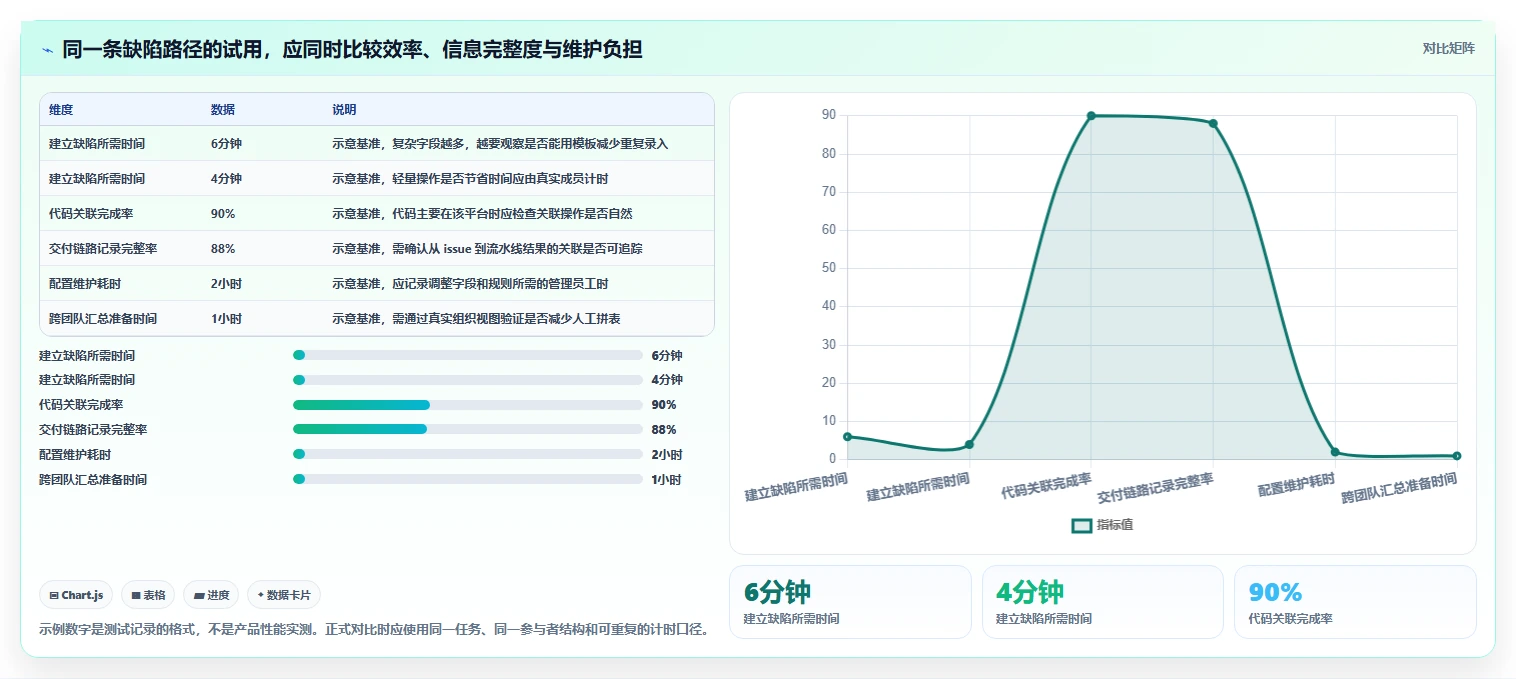Screen dimensions: 1516x679
Task: Click chart data point at 88 for 交付链路记录完整率
Action: pos(1213,124)
